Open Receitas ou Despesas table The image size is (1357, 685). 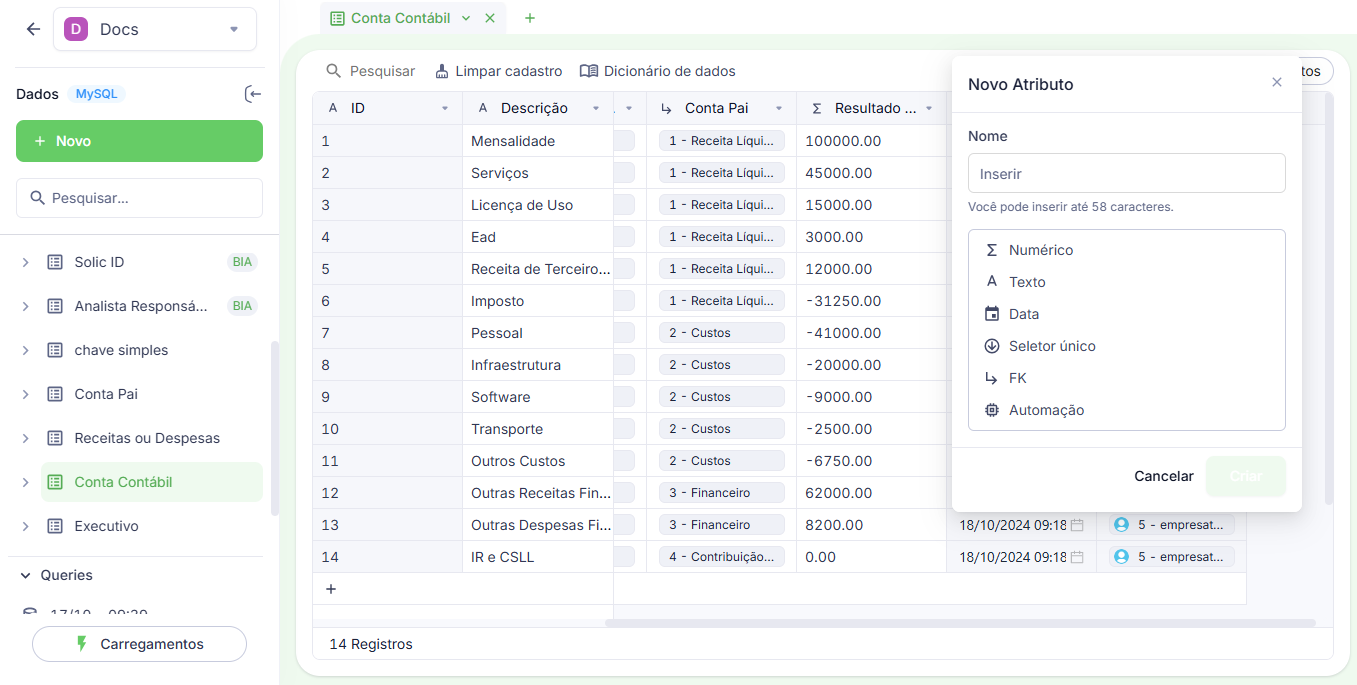(147, 438)
